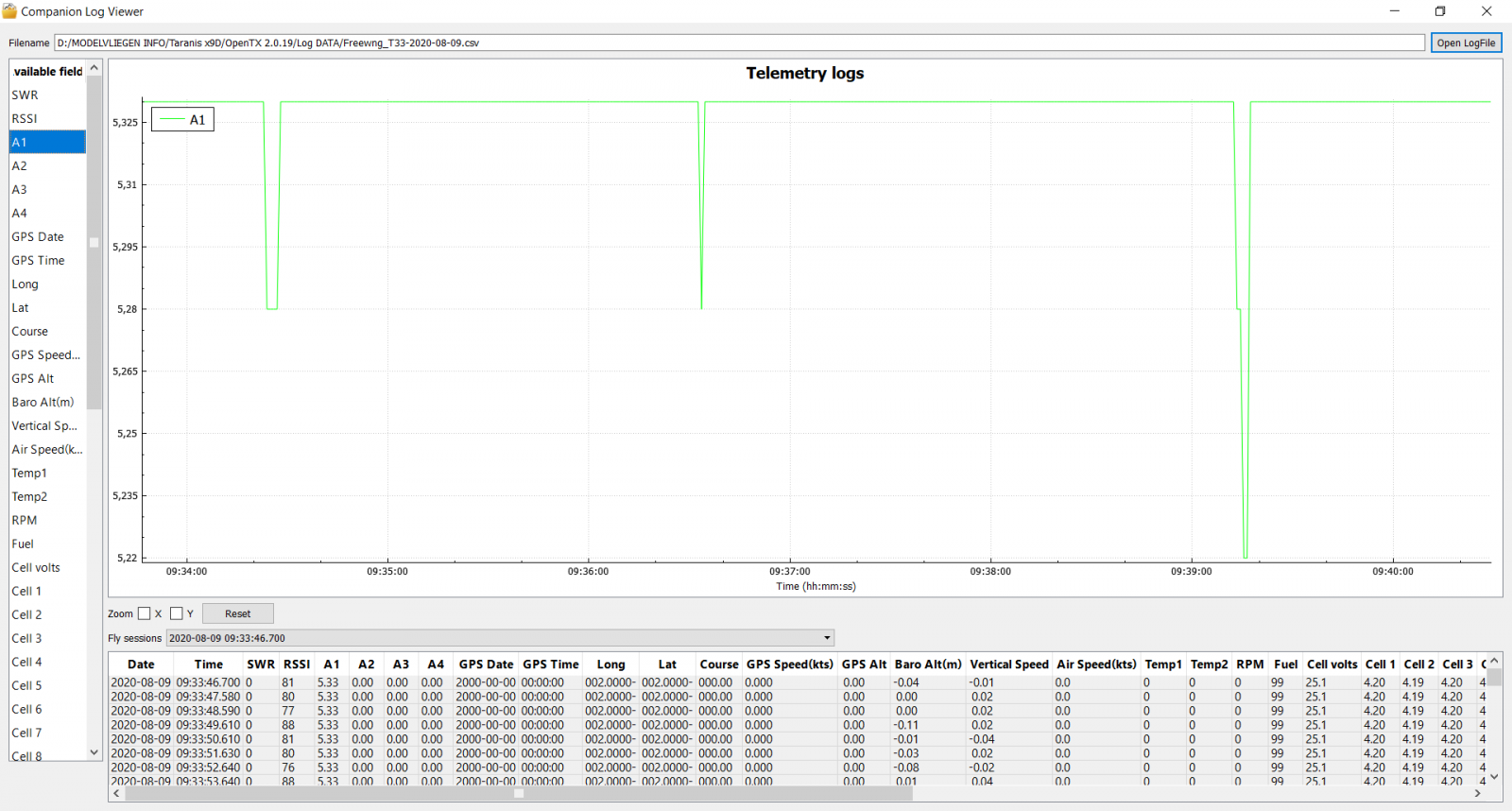Click the GPS Speed(kts) column header
1512x811 pixels.
click(x=790, y=664)
